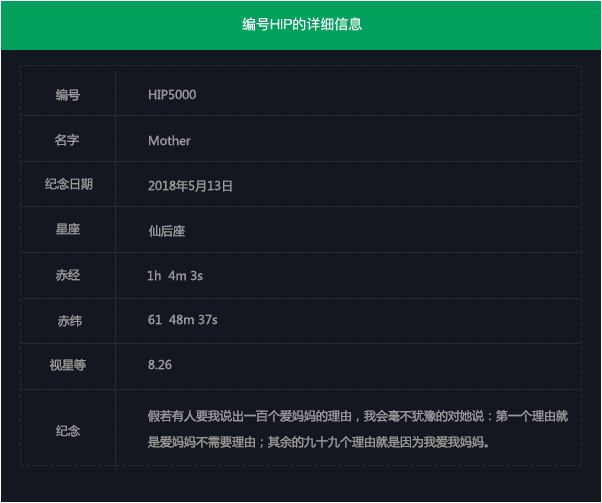The height and width of the screenshot is (503, 602).
Task: Select the 纪念日期 label cell
Action: point(68,185)
